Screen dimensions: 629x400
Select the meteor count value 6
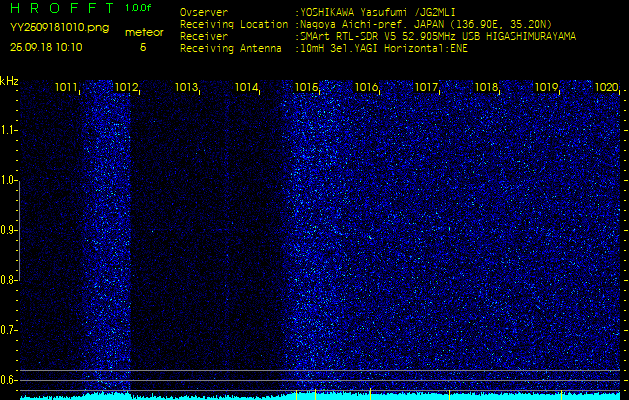[x=143, y=47]
